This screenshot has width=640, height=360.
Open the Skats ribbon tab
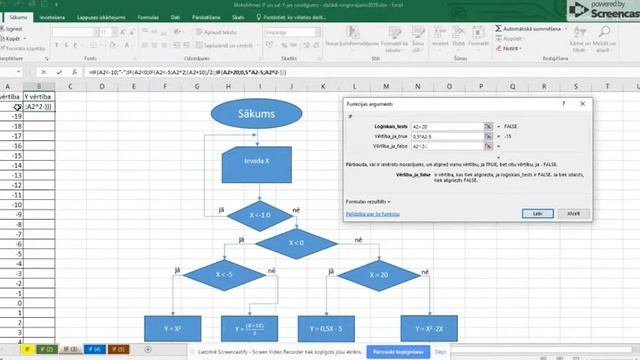(238, 17)
